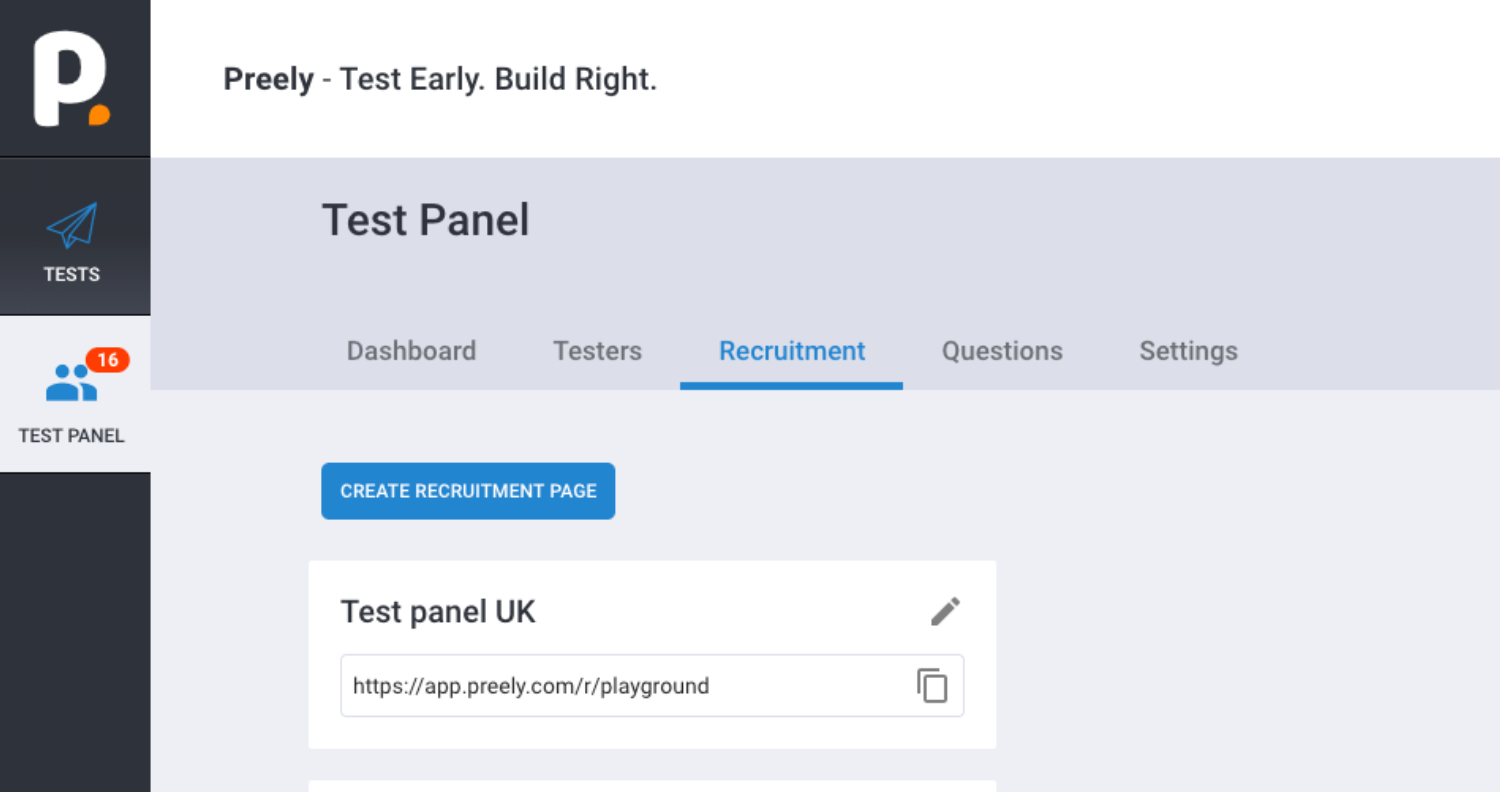Screen dimensions: 1500x792
Task: Click the TESTS sidebar label
Action: pyautogui.click(x=72, y=274)
